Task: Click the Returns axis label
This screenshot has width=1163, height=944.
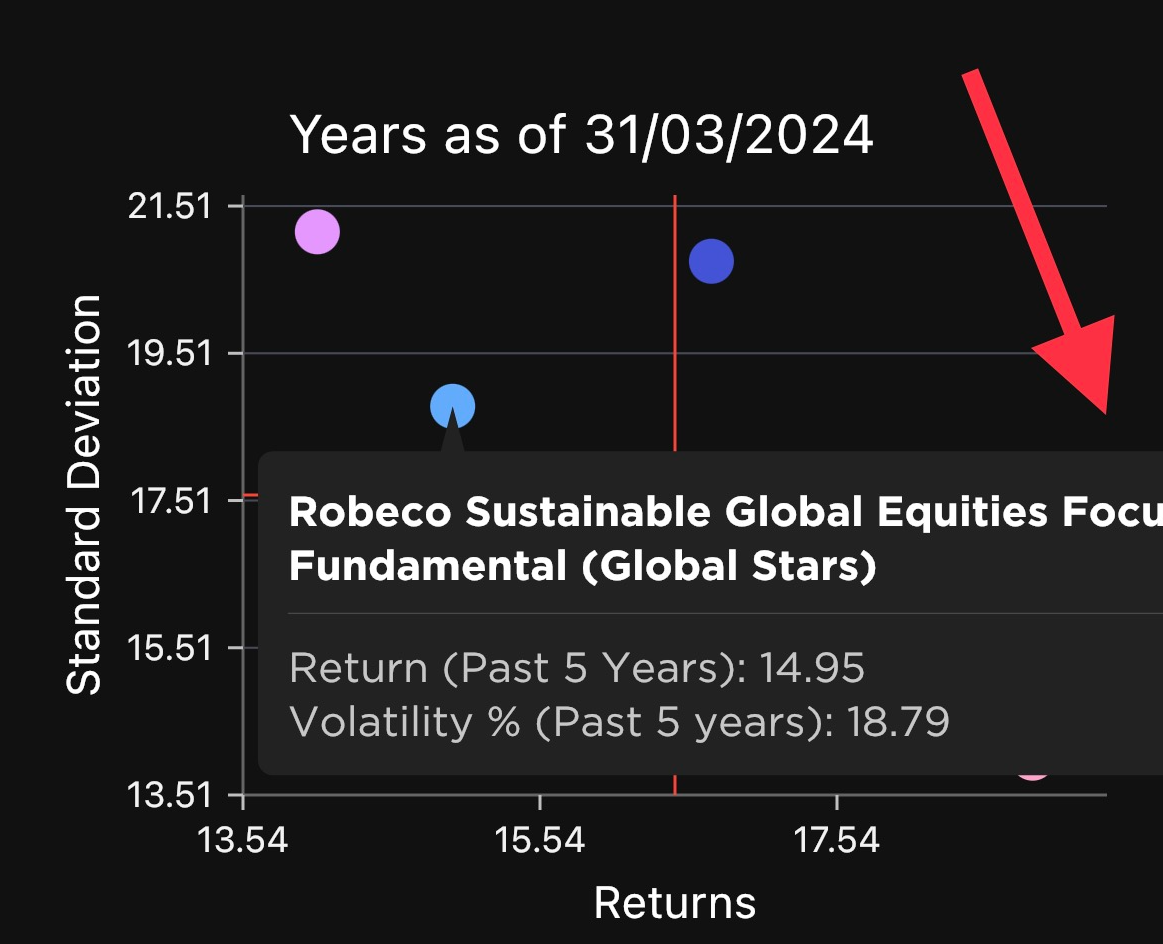Action: [x=675, y=903]
